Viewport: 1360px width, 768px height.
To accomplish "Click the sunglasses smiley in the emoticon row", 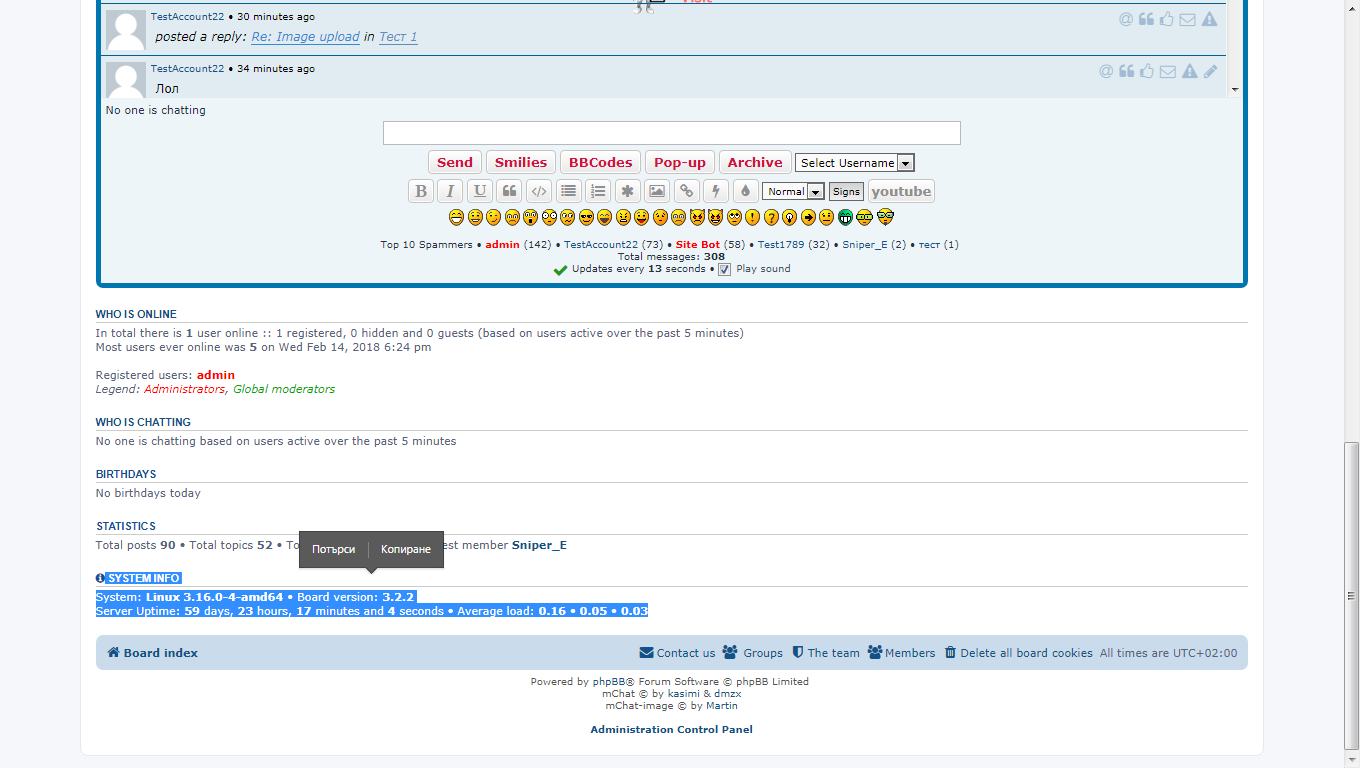I will click(586, 217).
